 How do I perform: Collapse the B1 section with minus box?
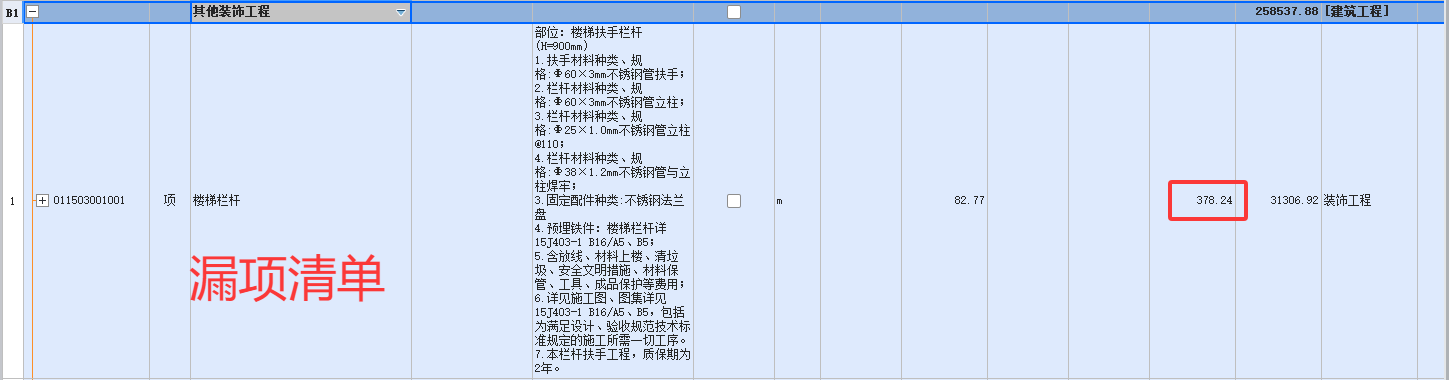coord(33,12)
